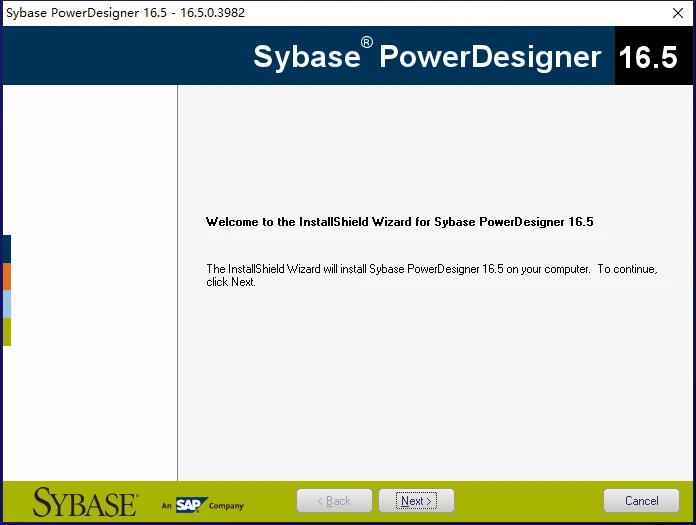Click the SAP company logo
The image size is (696, 525).
tap(191, 505)
